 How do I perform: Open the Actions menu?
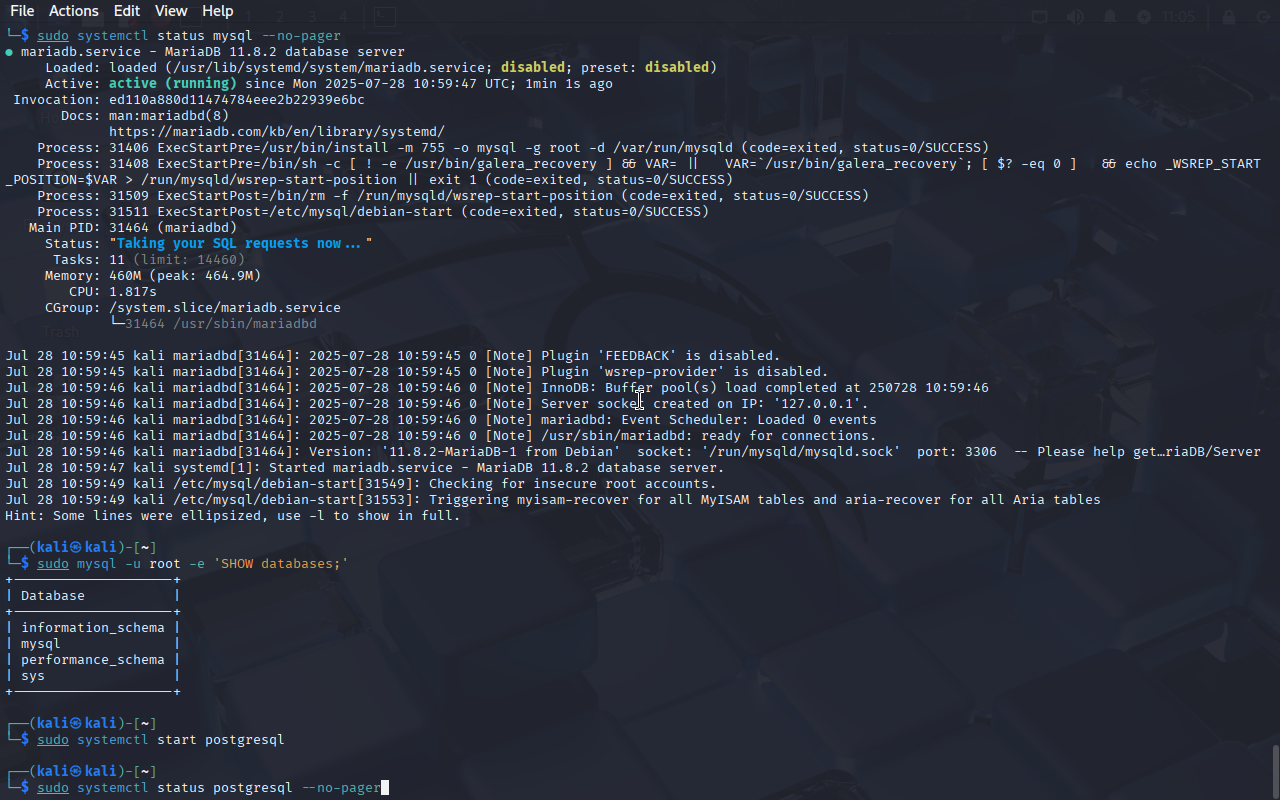pyautogui.click(x=74, y=11)
